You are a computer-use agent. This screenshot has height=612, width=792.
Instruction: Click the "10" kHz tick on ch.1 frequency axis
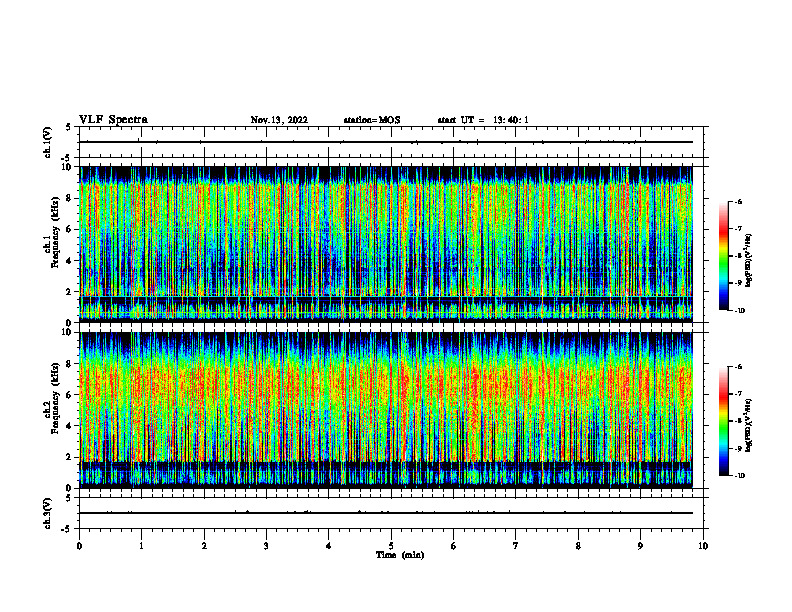tap(68, 167)
